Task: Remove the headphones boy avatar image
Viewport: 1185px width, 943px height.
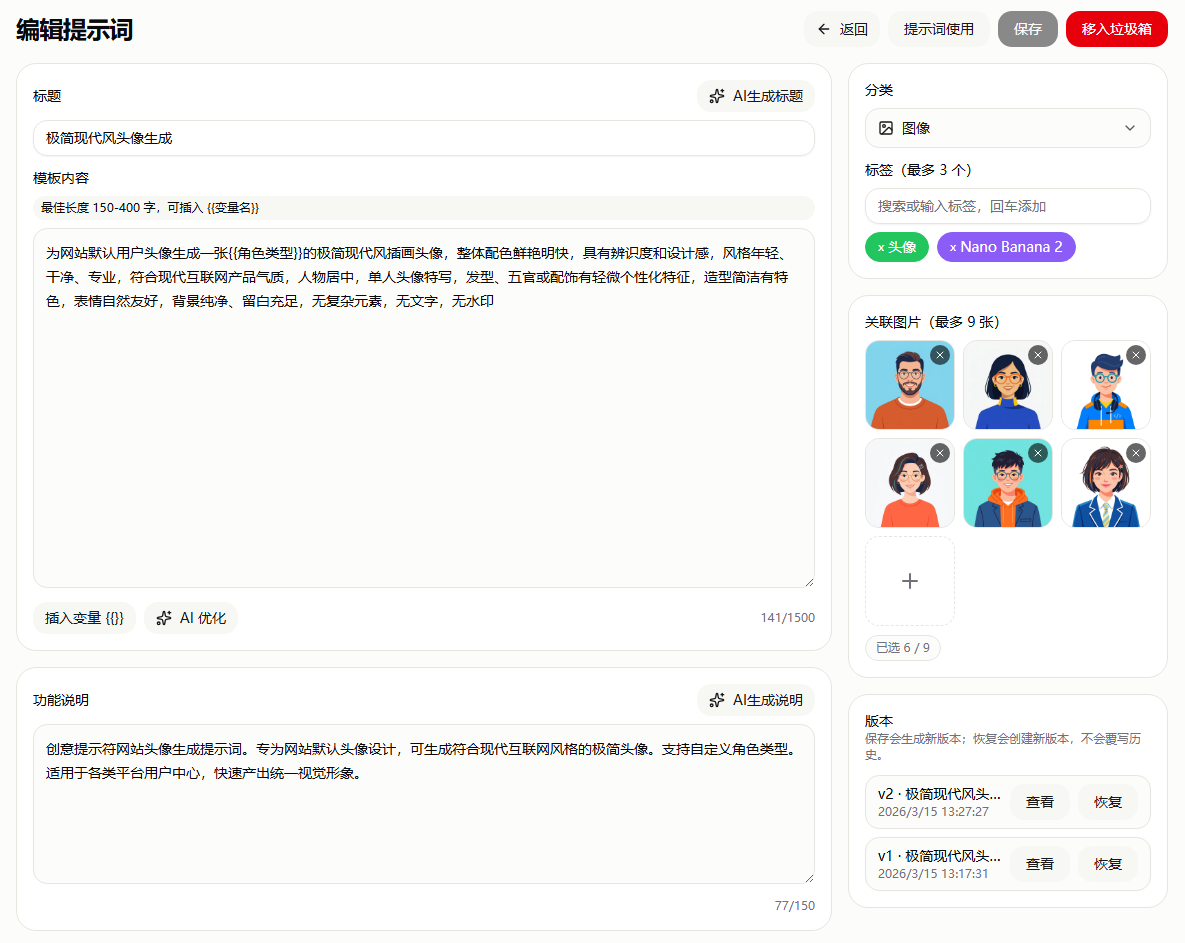Action: (1136, 355)
